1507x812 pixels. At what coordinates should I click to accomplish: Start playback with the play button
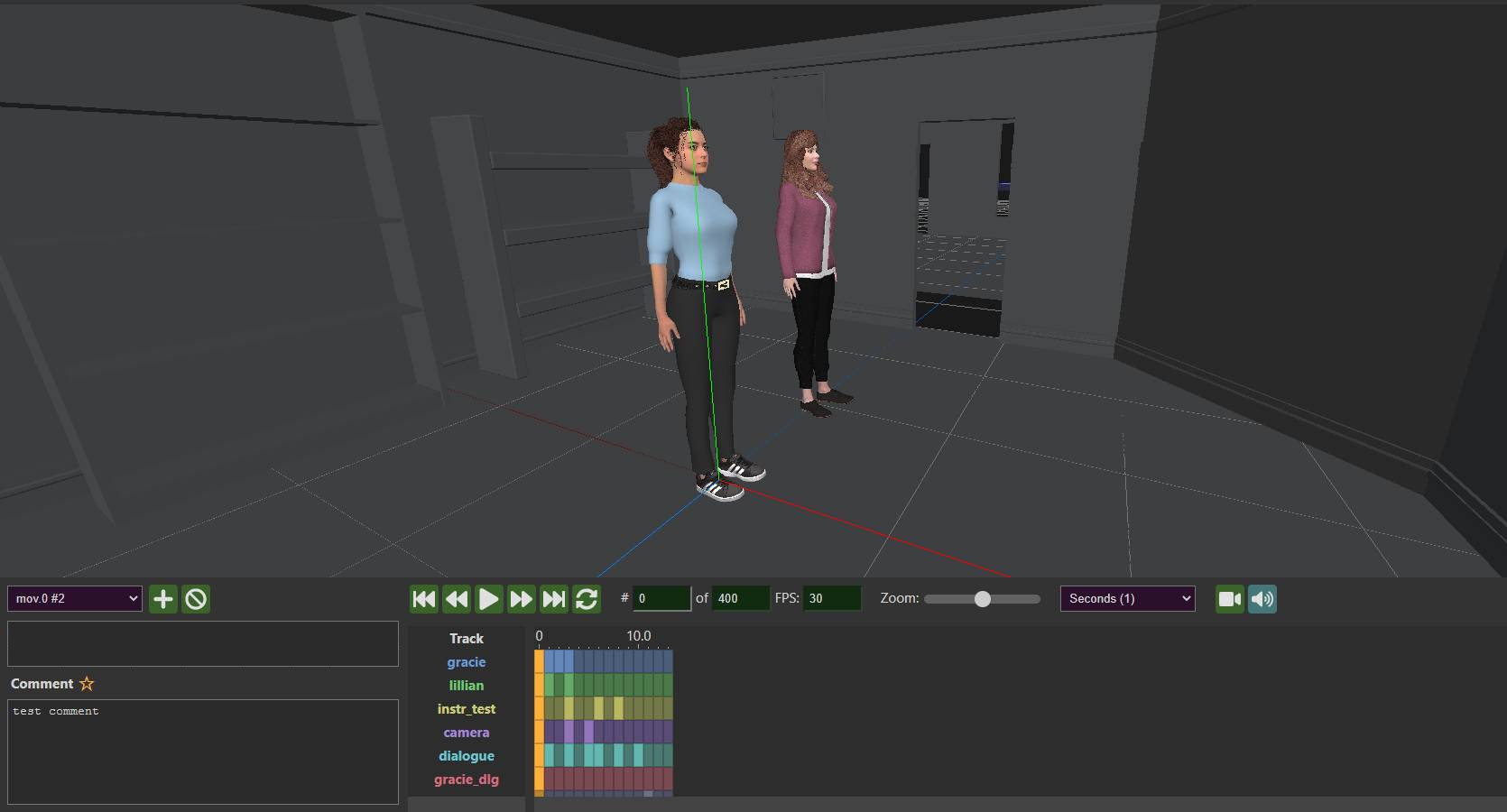click(x=488, y=599)
